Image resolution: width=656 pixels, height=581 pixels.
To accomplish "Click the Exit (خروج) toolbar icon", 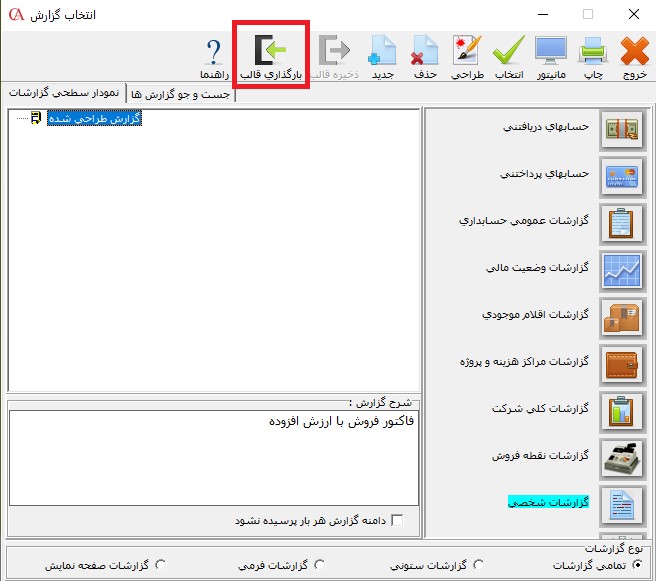I will [x=634, y=57].
